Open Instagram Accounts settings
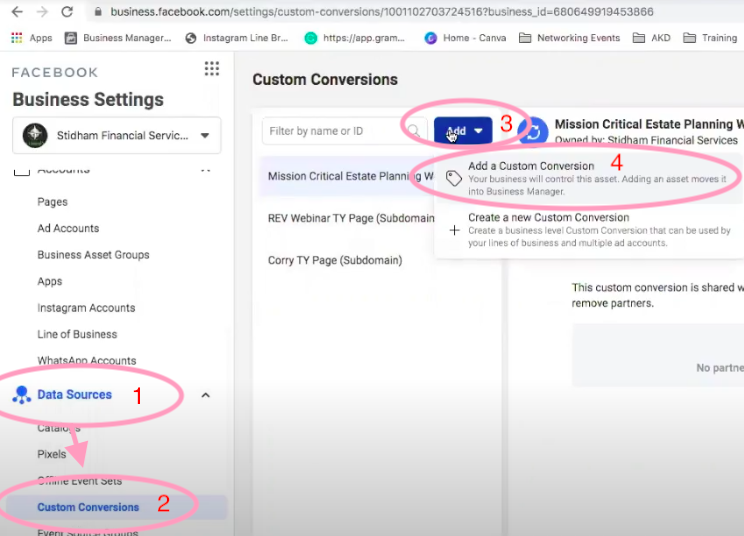Image resolution: width=744 pixels, height=536 pixels. tap(86, 308)
